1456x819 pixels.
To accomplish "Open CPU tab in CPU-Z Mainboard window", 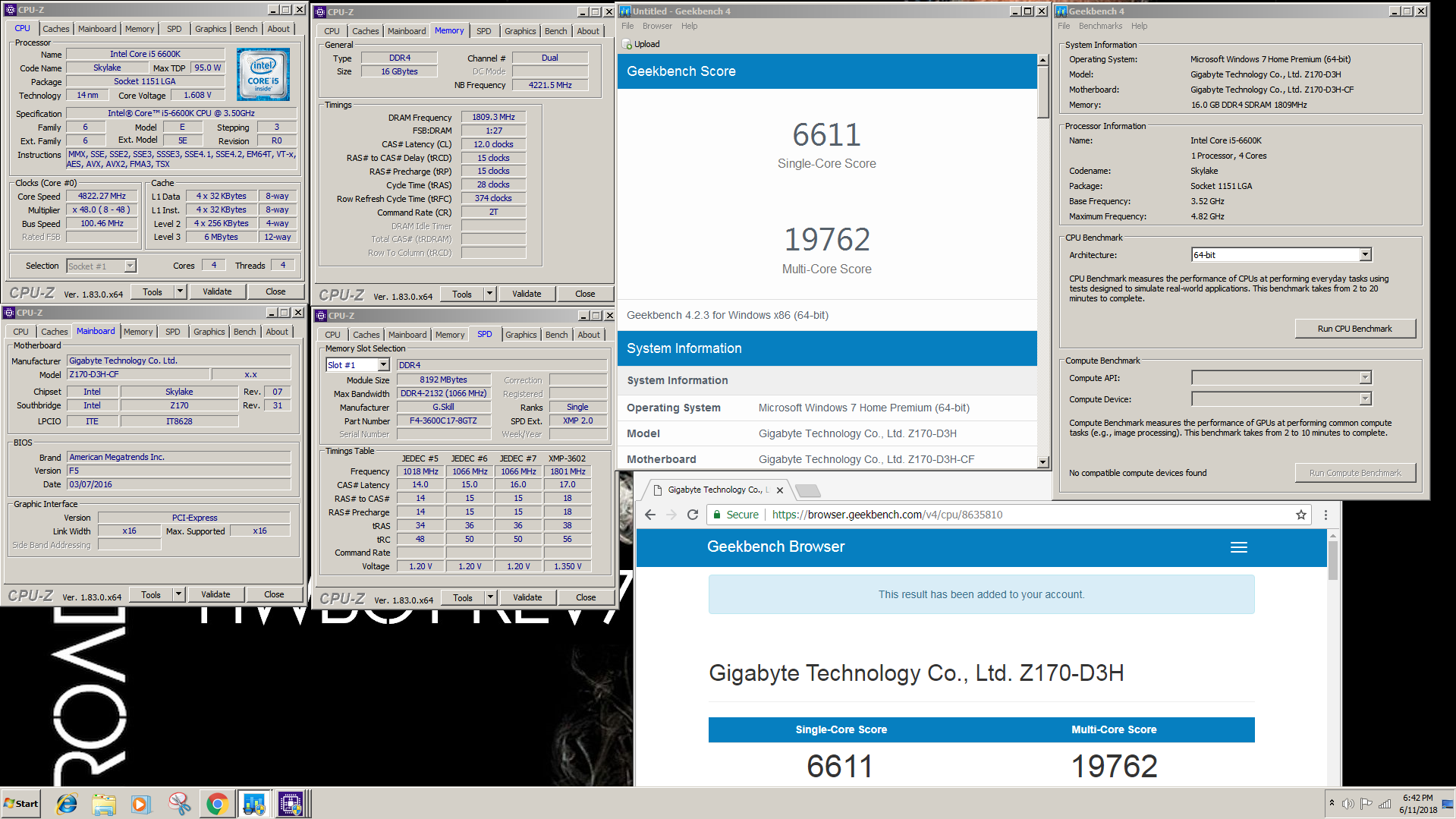I will pos(20,332).
